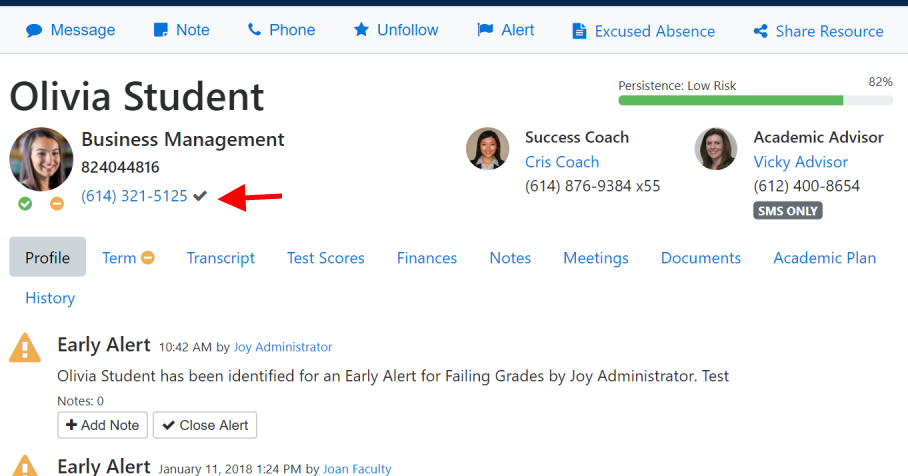This screenshot has height=476, width=908.
Task: Click the Persistence risk progress bar
Action: [756, 101]
